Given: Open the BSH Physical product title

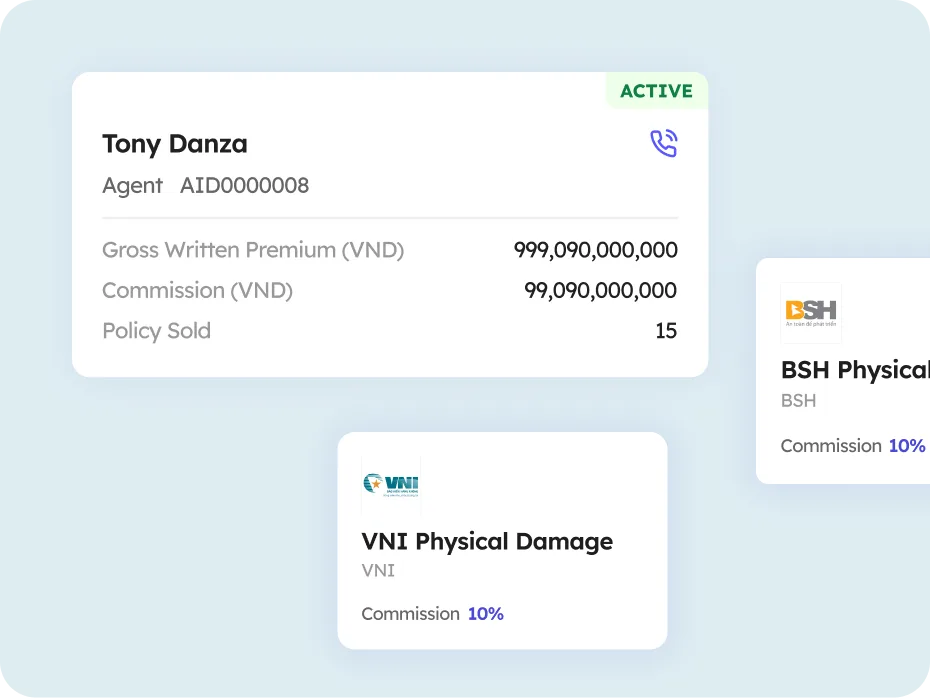Looking at the screenshot, I should (x=854, y=370).
